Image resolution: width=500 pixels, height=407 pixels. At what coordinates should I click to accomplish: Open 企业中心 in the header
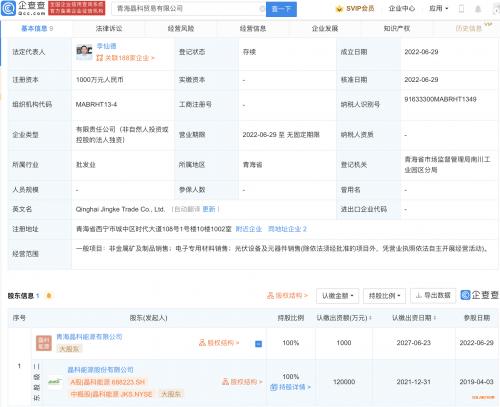click(x=401, y=9)
